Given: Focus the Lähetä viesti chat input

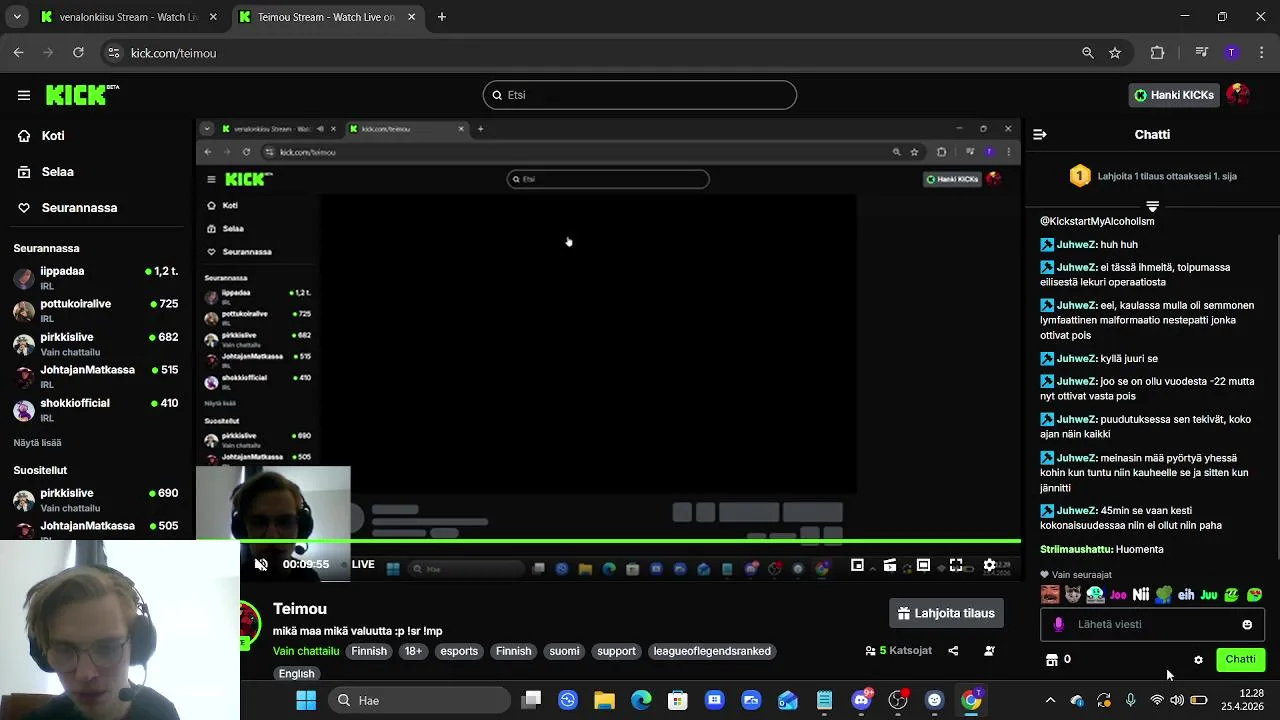Looking at the screenshot, I should 1152,625.
